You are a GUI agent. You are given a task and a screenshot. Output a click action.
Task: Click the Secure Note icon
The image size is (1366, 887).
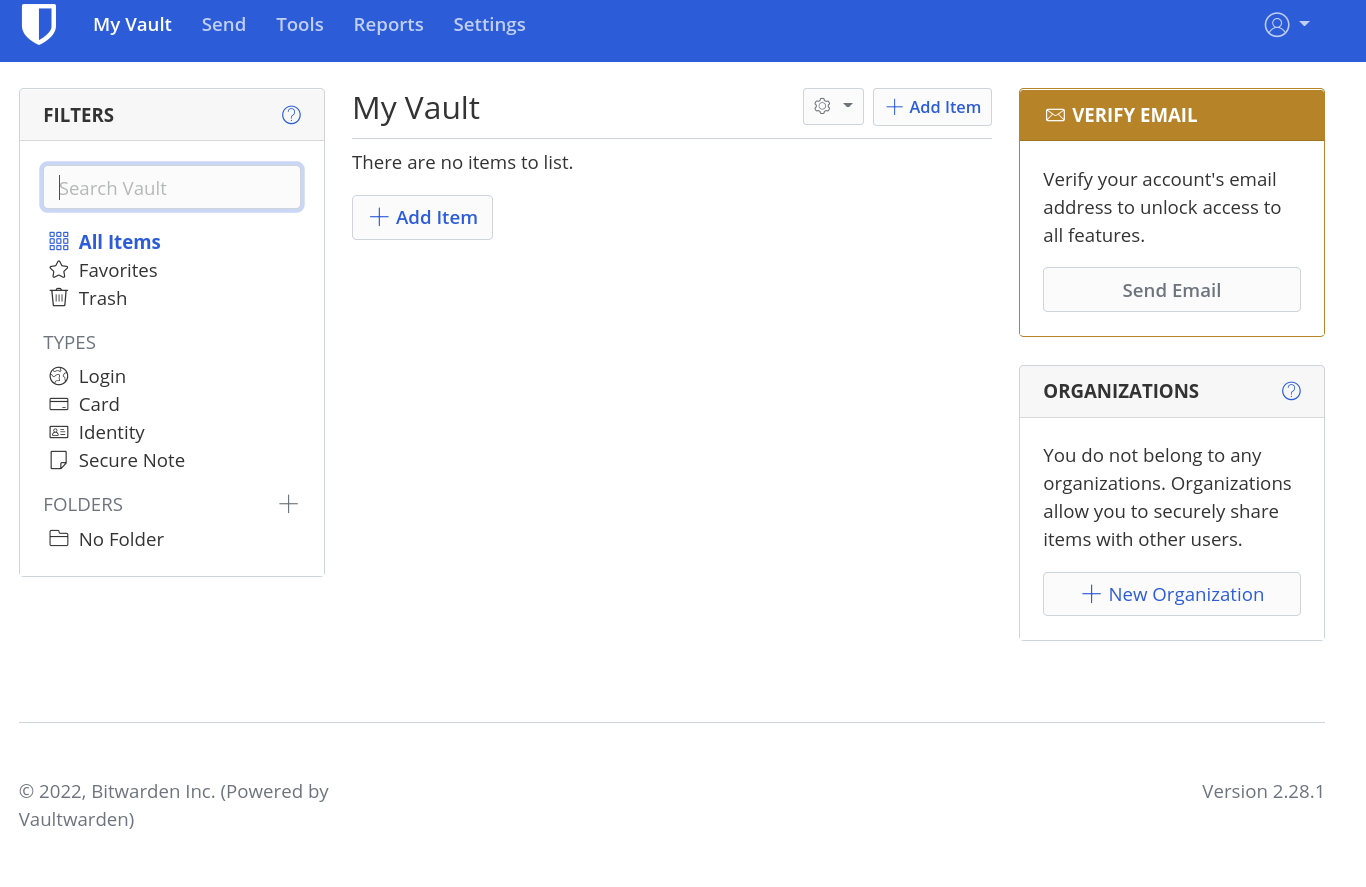click(59, 460)
